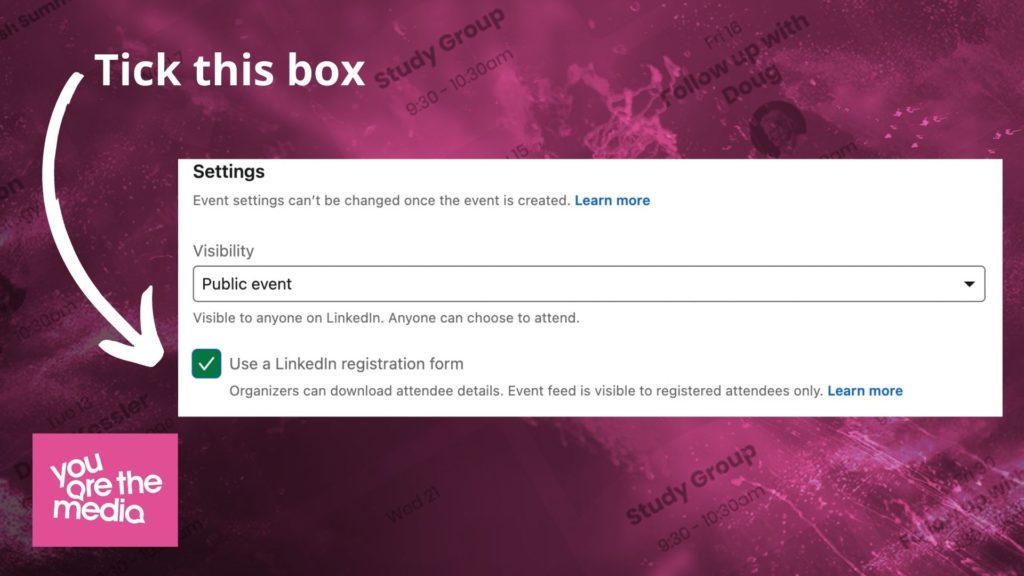Open the Visibility combo box

point(588,283)
